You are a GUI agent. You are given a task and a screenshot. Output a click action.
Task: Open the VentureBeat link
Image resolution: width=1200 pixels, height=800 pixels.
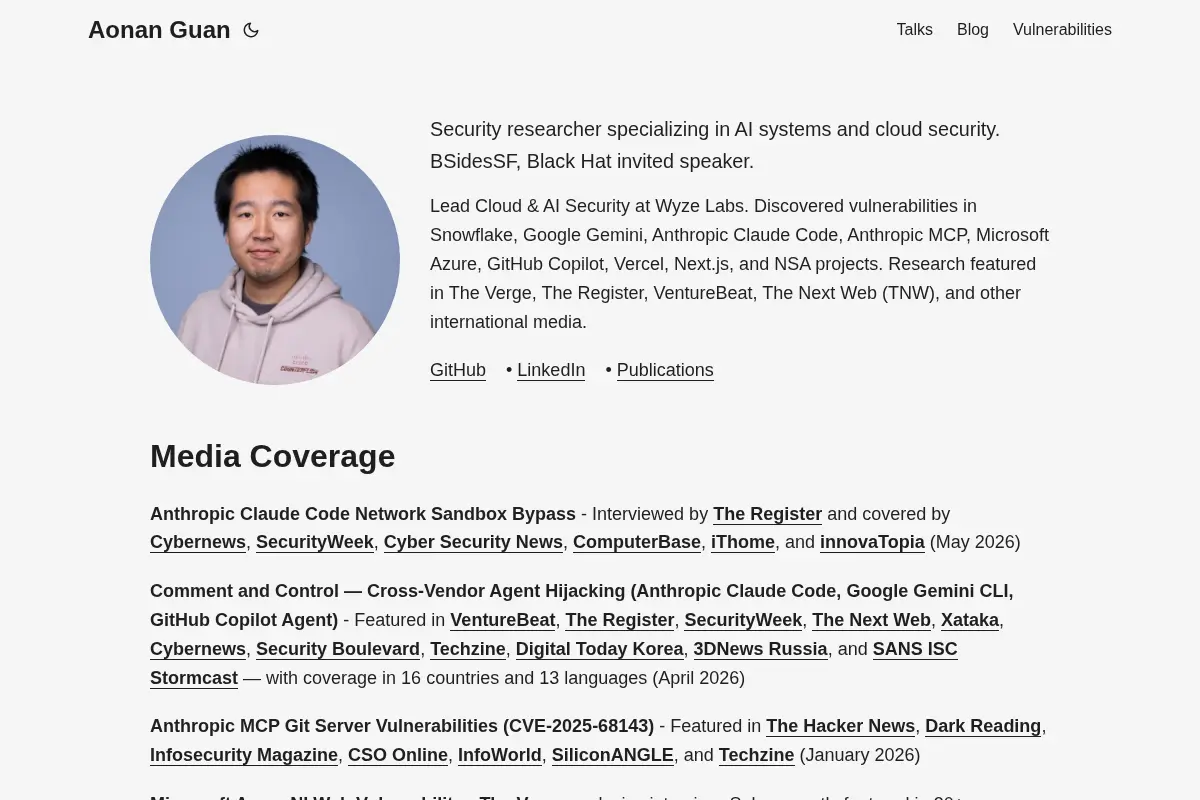click(x=503, y=620)
